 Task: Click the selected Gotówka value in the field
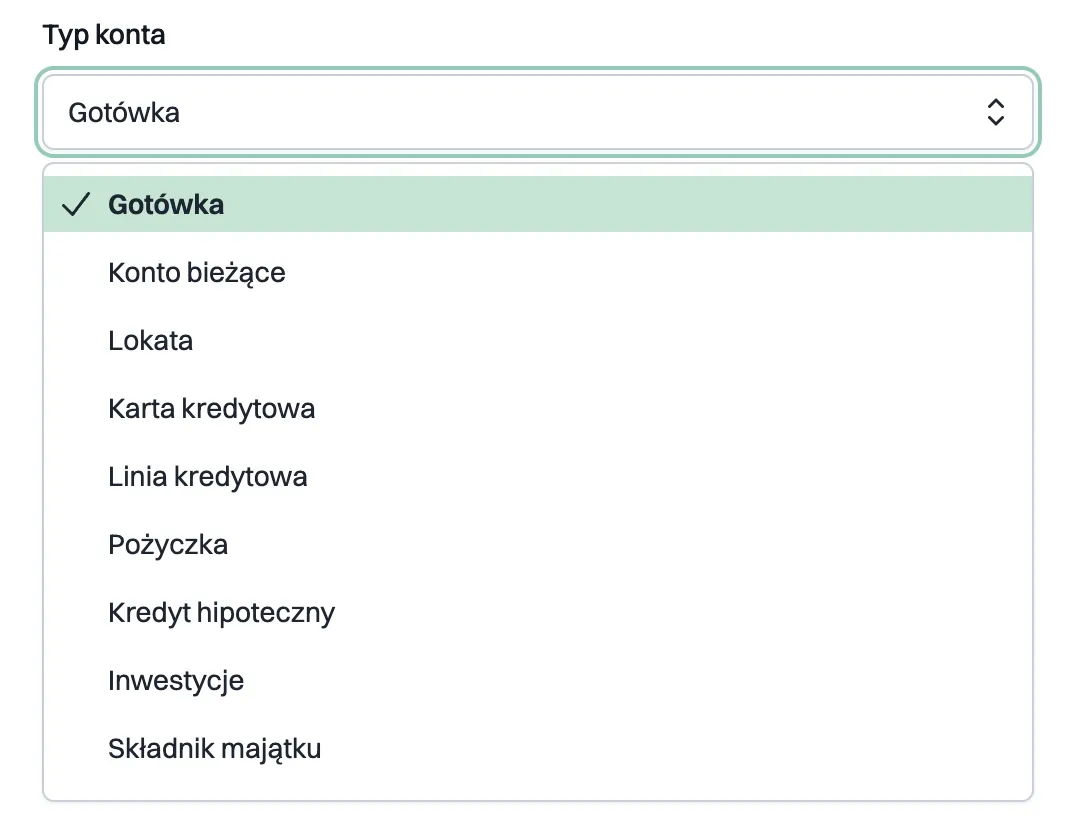[x=124, y=112]
